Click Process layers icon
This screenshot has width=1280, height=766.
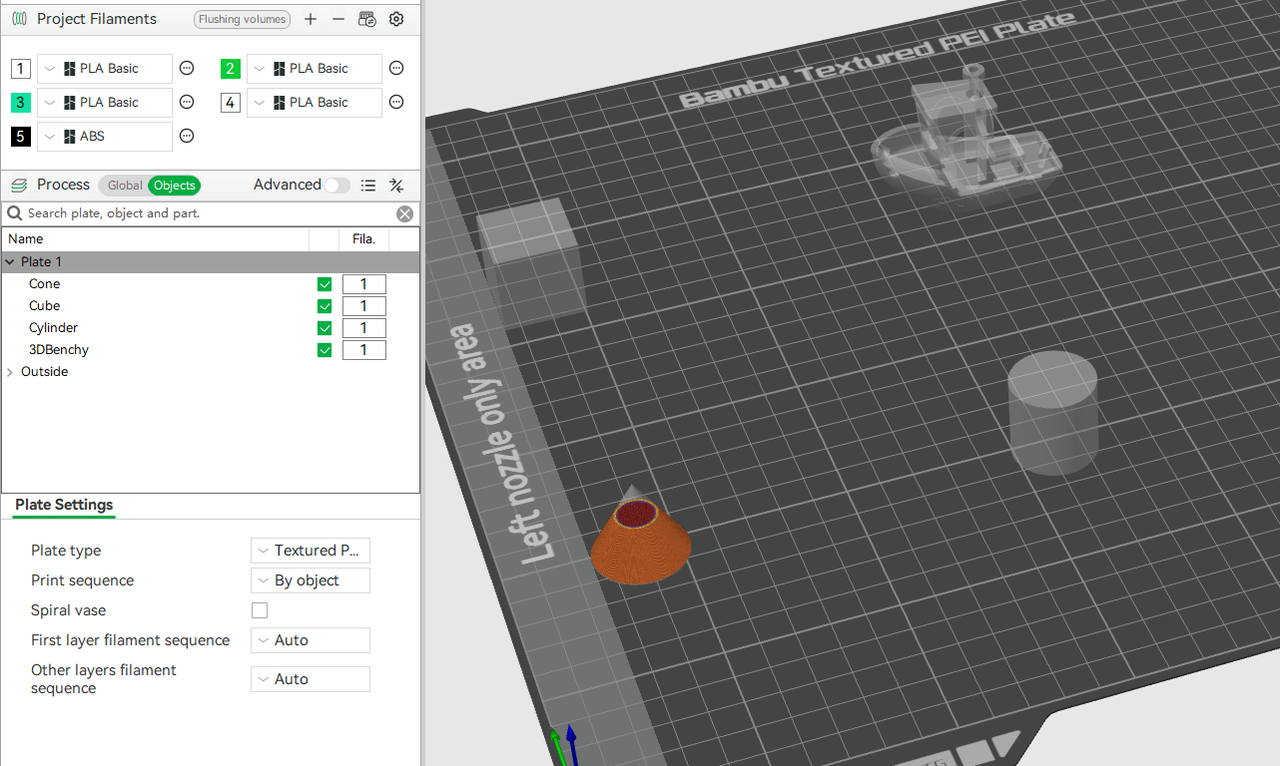19,185
